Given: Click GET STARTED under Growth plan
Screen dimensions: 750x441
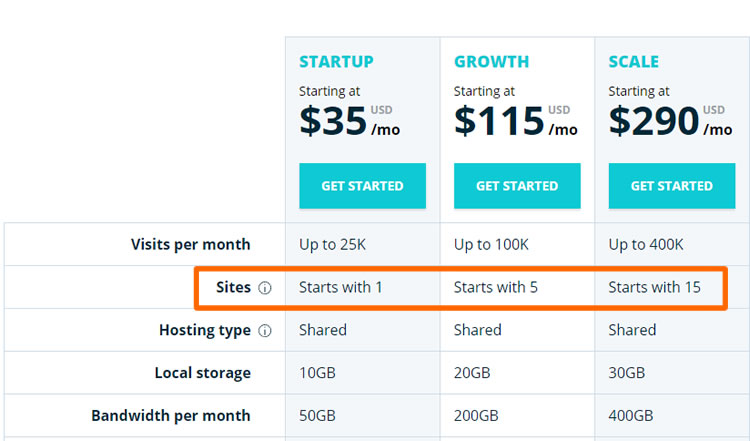Looking at the screenshot, I should [517, 186].
